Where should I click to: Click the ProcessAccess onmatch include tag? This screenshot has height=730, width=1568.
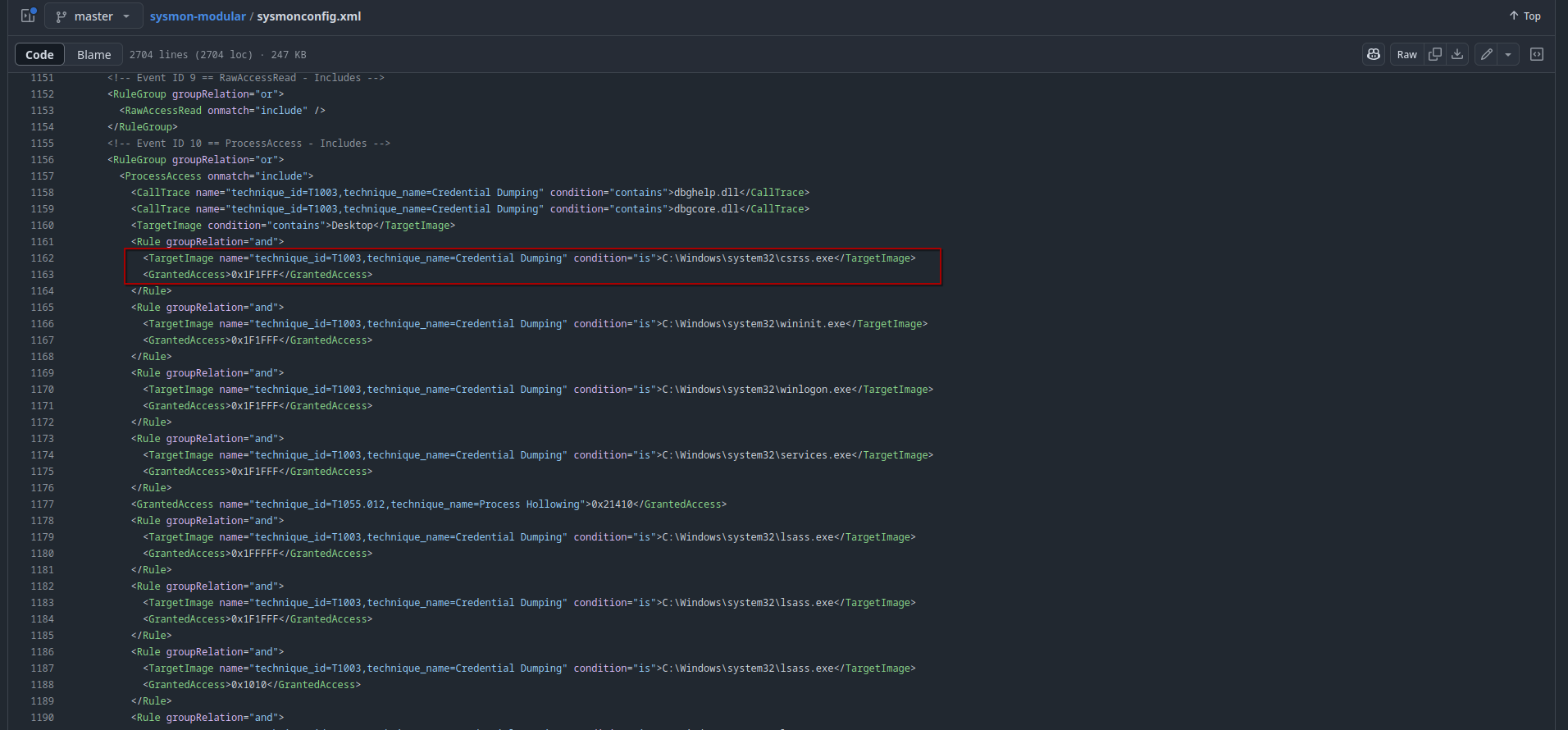pos(217,176)
